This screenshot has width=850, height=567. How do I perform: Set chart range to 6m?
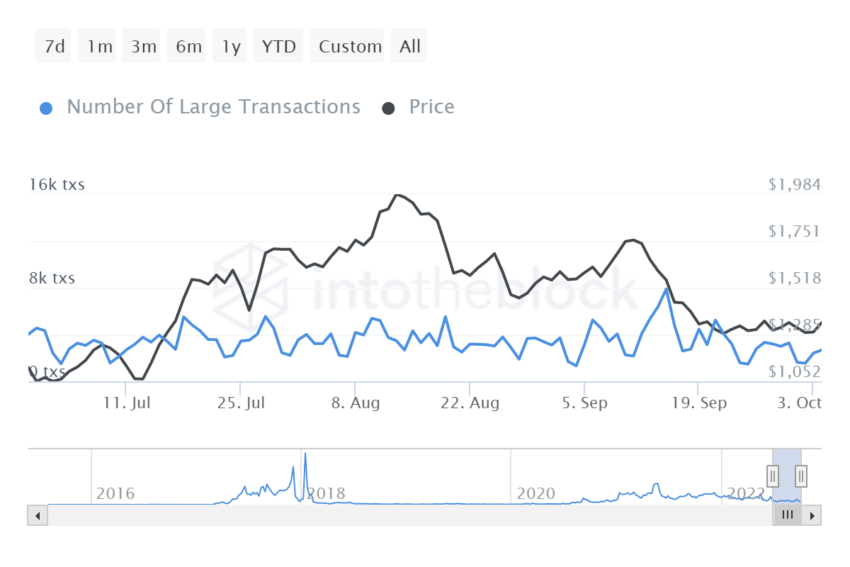click(188, 46)
